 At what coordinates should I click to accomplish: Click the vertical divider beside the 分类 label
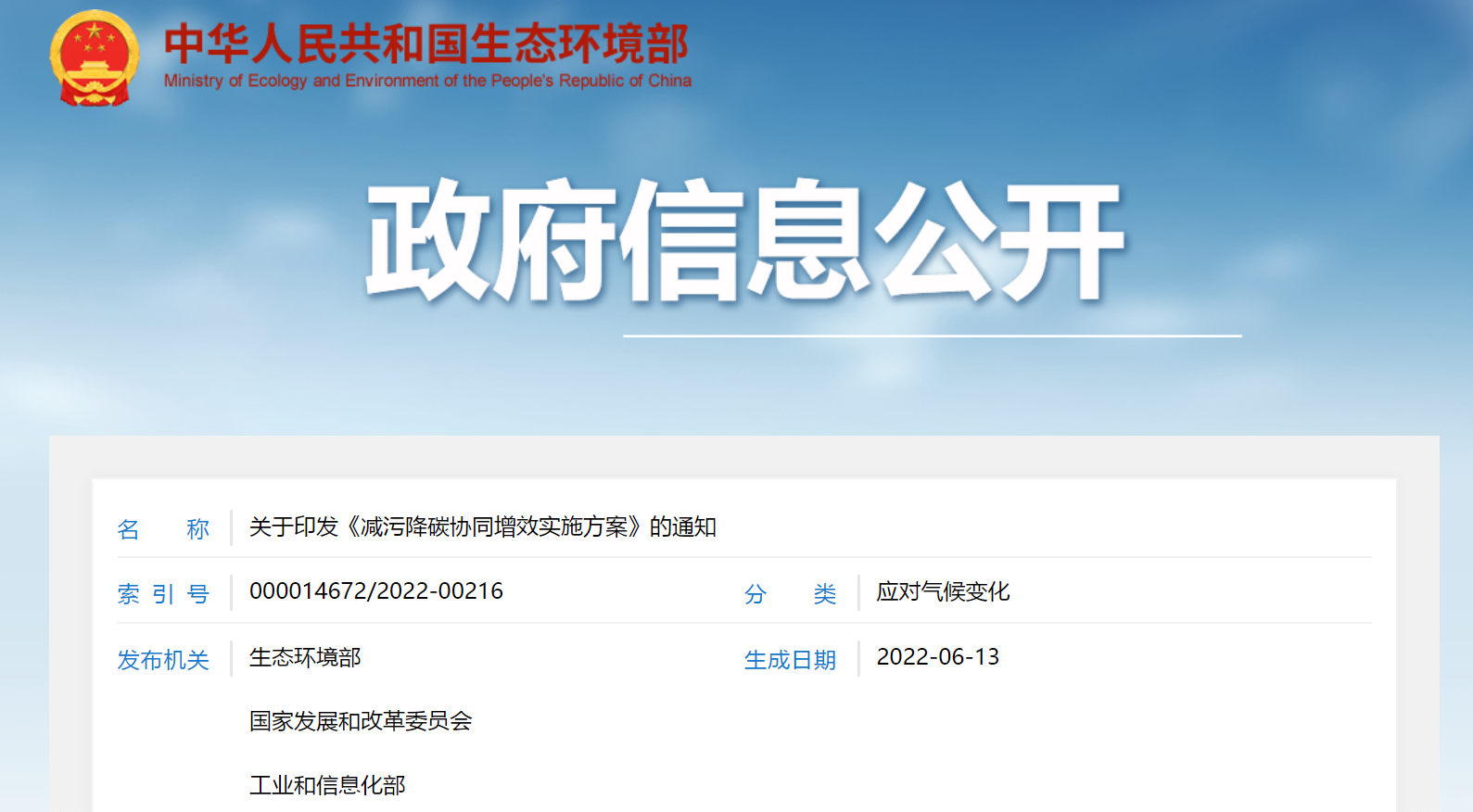tap(858, 592)
